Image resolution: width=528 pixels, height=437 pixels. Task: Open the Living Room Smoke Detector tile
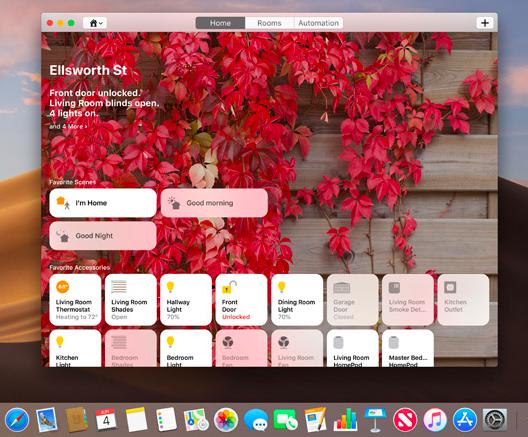click(408, 300)
